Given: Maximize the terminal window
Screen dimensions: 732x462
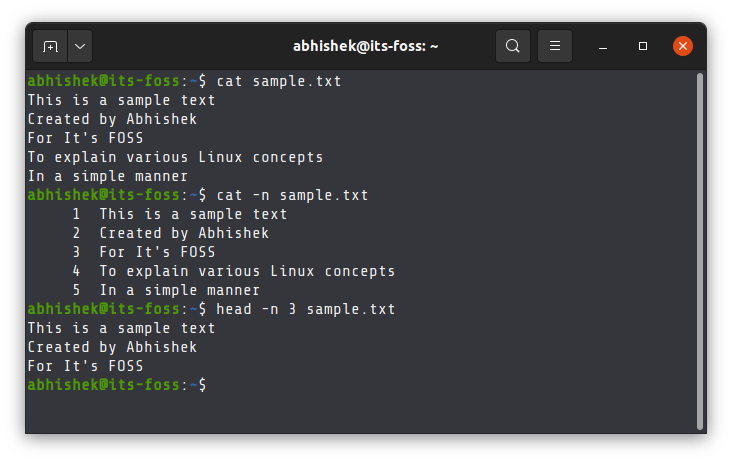Looking at the screenshot, I should 643,46.
